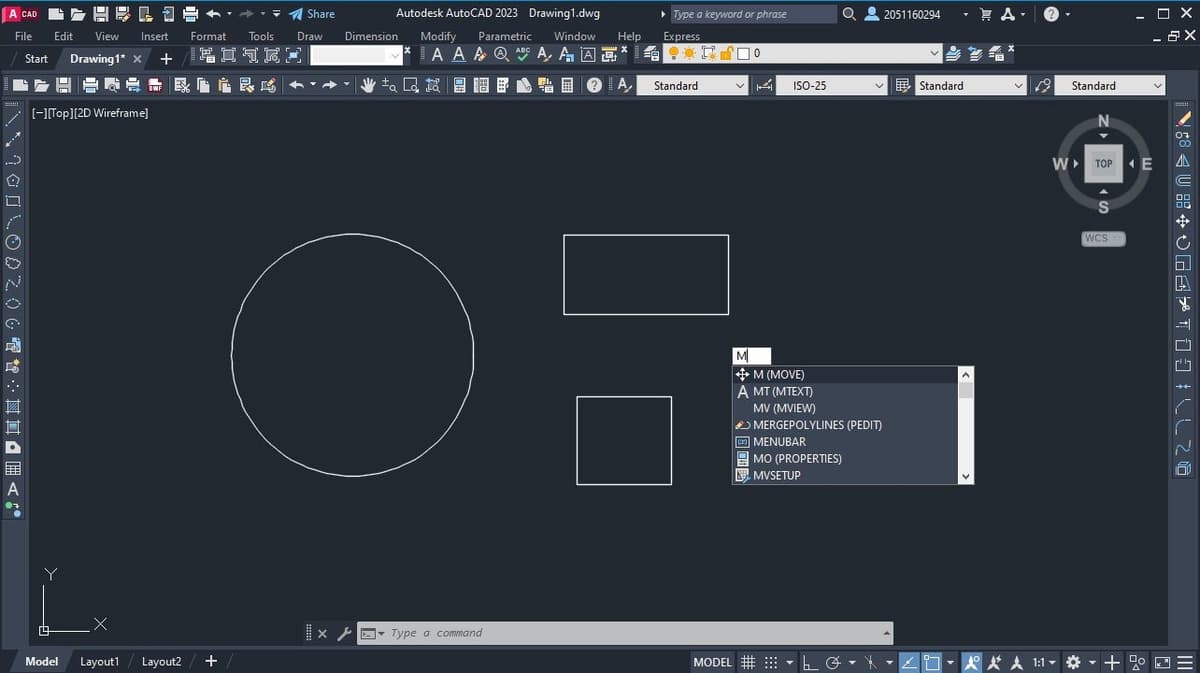Open the Dimension menu
The width and height of the screenshot is (1200, 673).
[371, 36]
